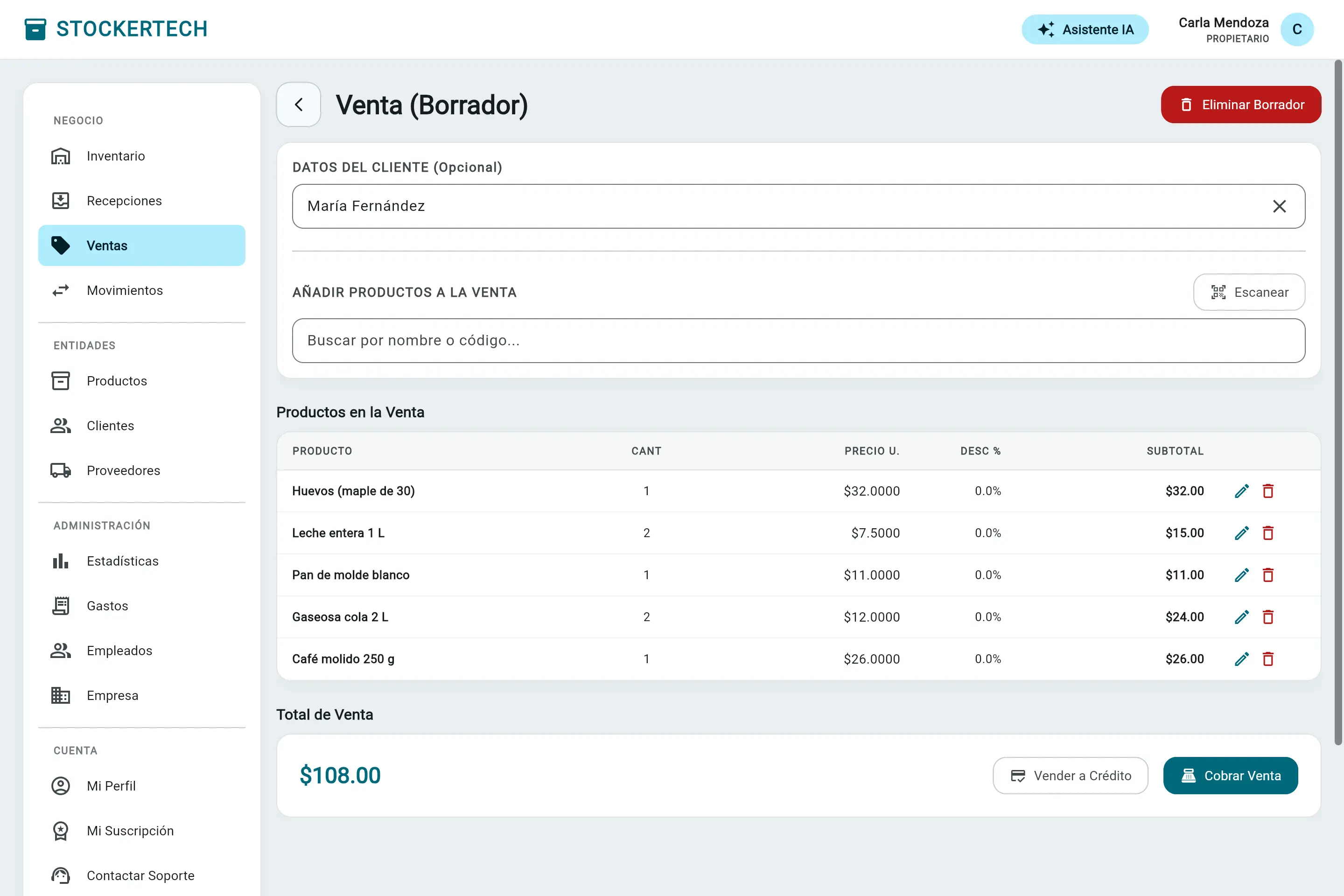Edit Café molido 250 g entry
The image size is (1344, 896).
point(1241,659)
